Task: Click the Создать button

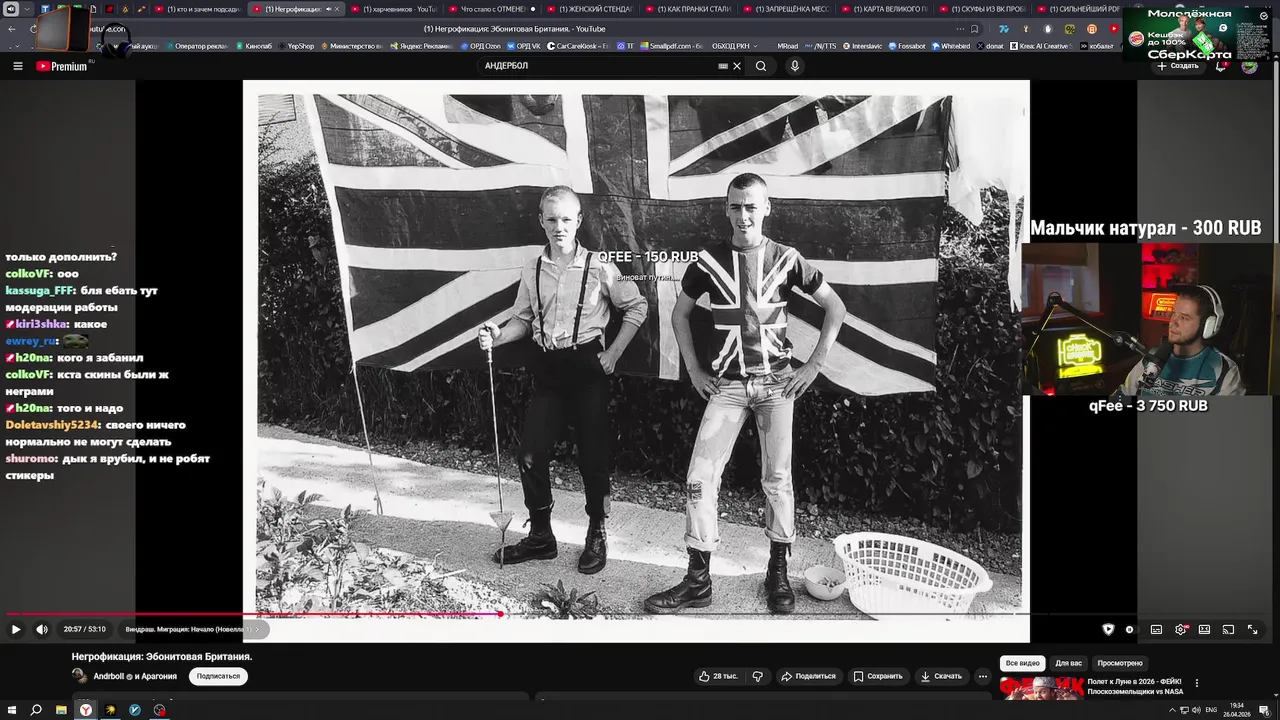Action: point(1177,66)
